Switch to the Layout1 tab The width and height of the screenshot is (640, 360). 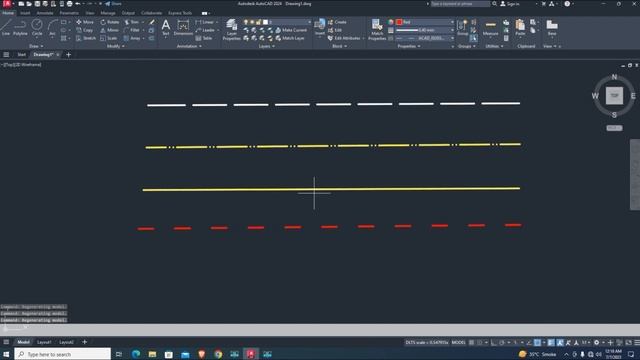(44, 342)
